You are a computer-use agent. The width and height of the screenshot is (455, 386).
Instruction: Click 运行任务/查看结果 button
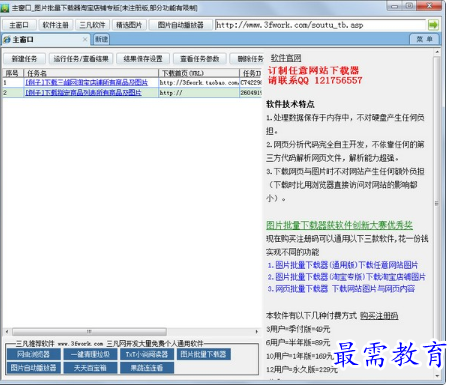(81, 59)
